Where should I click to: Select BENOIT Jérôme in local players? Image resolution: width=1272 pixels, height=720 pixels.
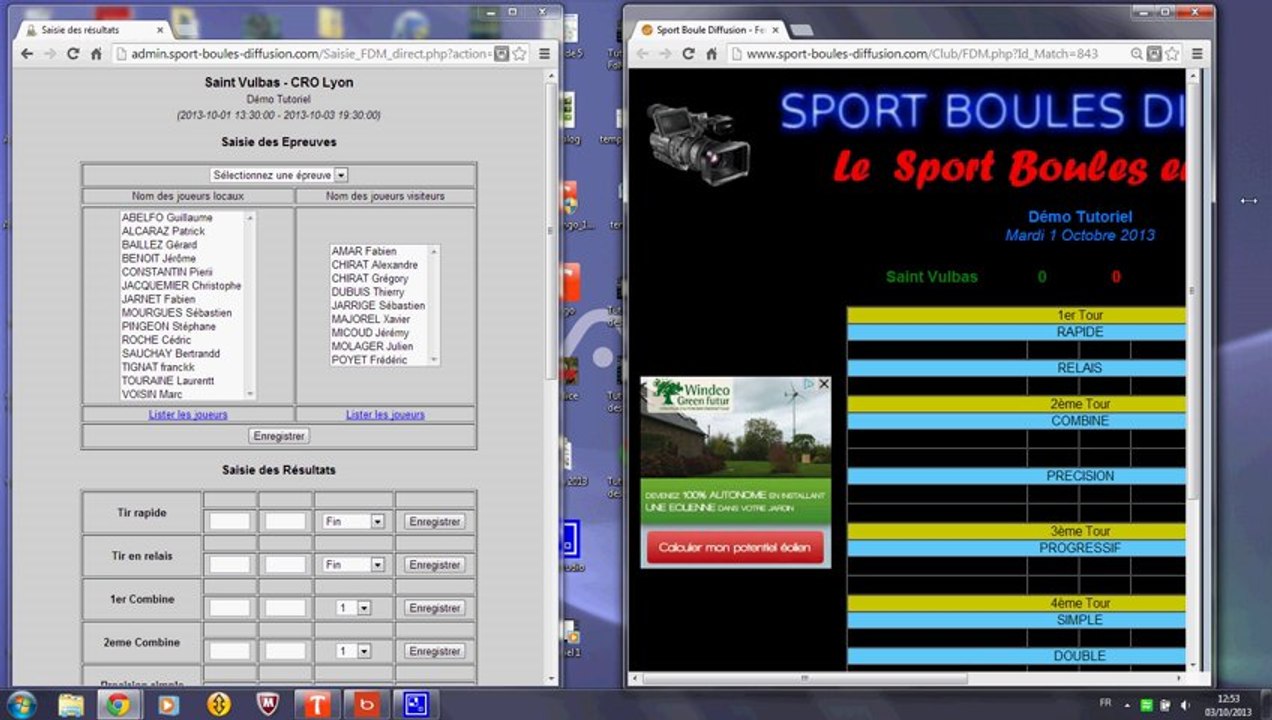click(x=159, y=258)
